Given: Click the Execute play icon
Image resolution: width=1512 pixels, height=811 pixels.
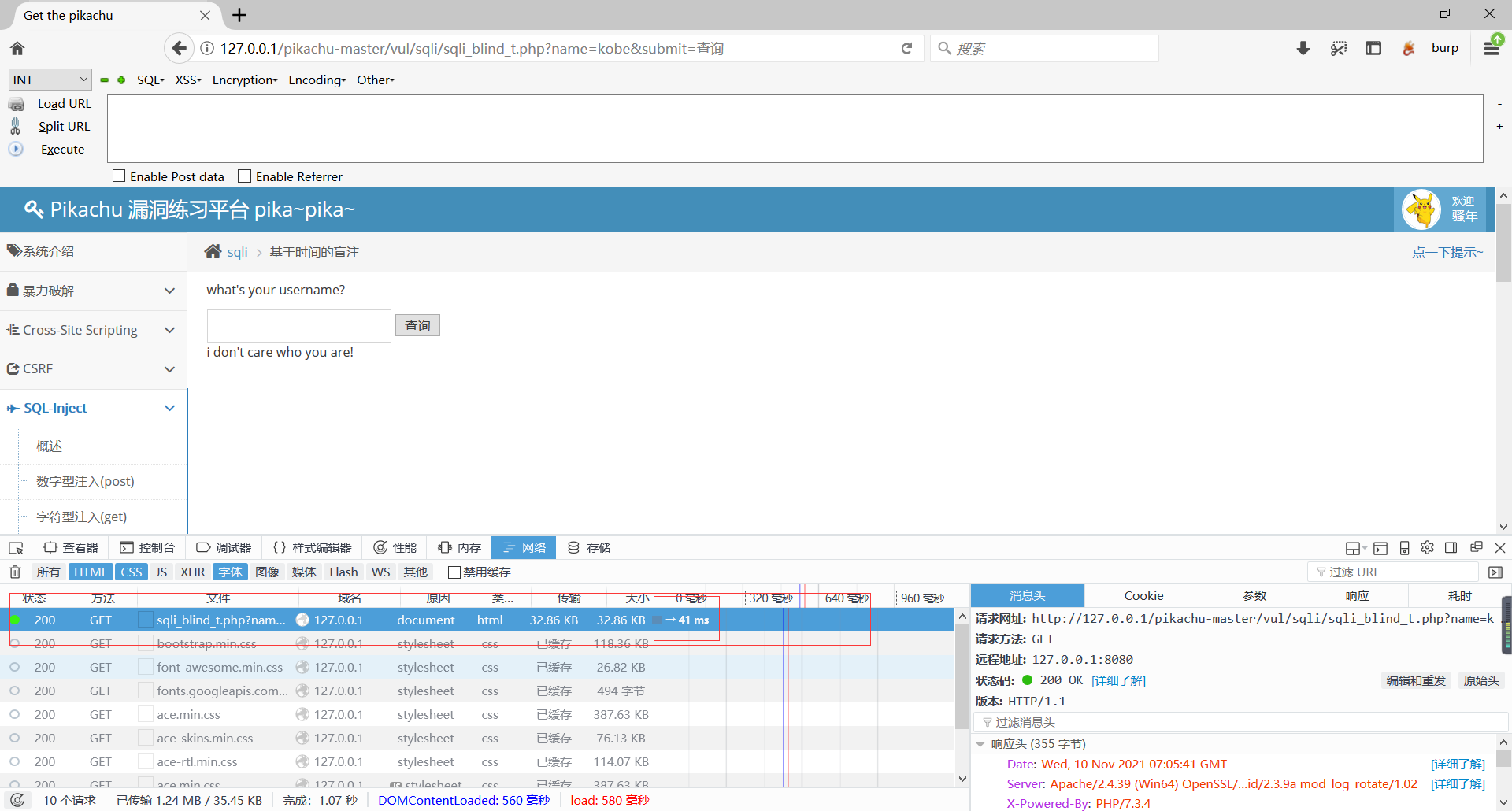Looking at the screenshot, I should pyautogui.click(x=16, y=149).
